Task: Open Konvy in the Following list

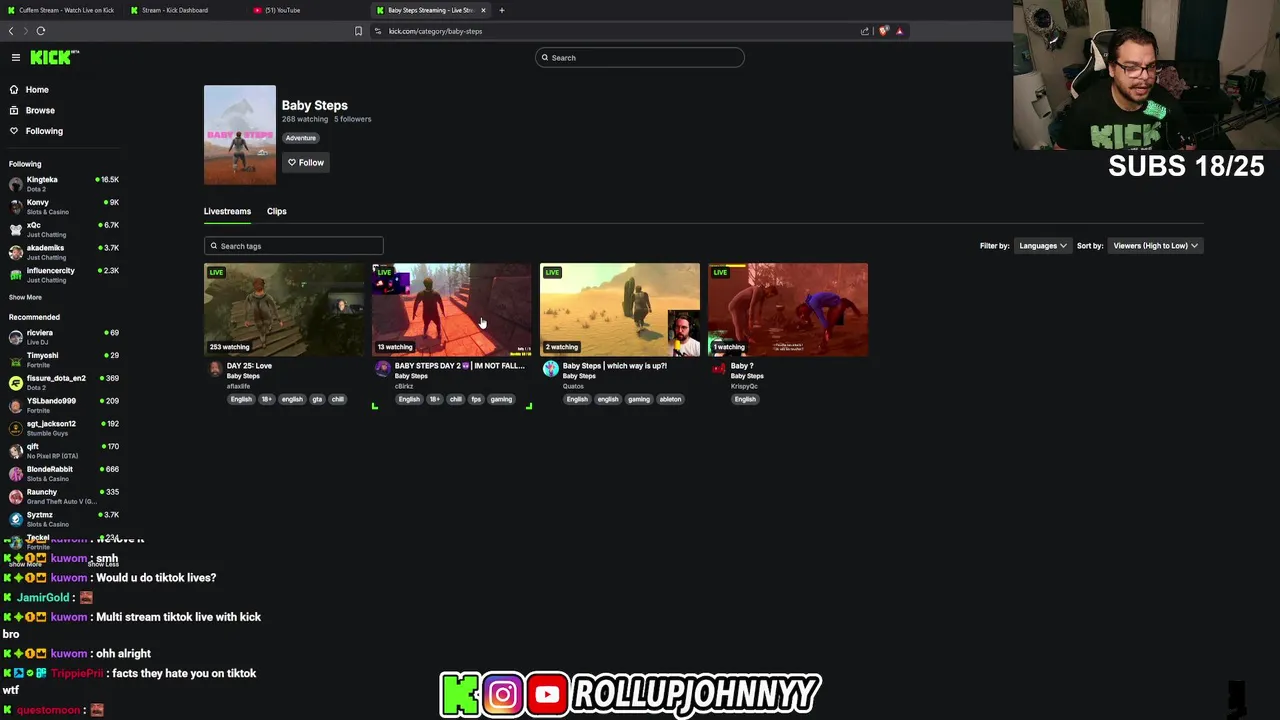Action: (x=63, y=207)
